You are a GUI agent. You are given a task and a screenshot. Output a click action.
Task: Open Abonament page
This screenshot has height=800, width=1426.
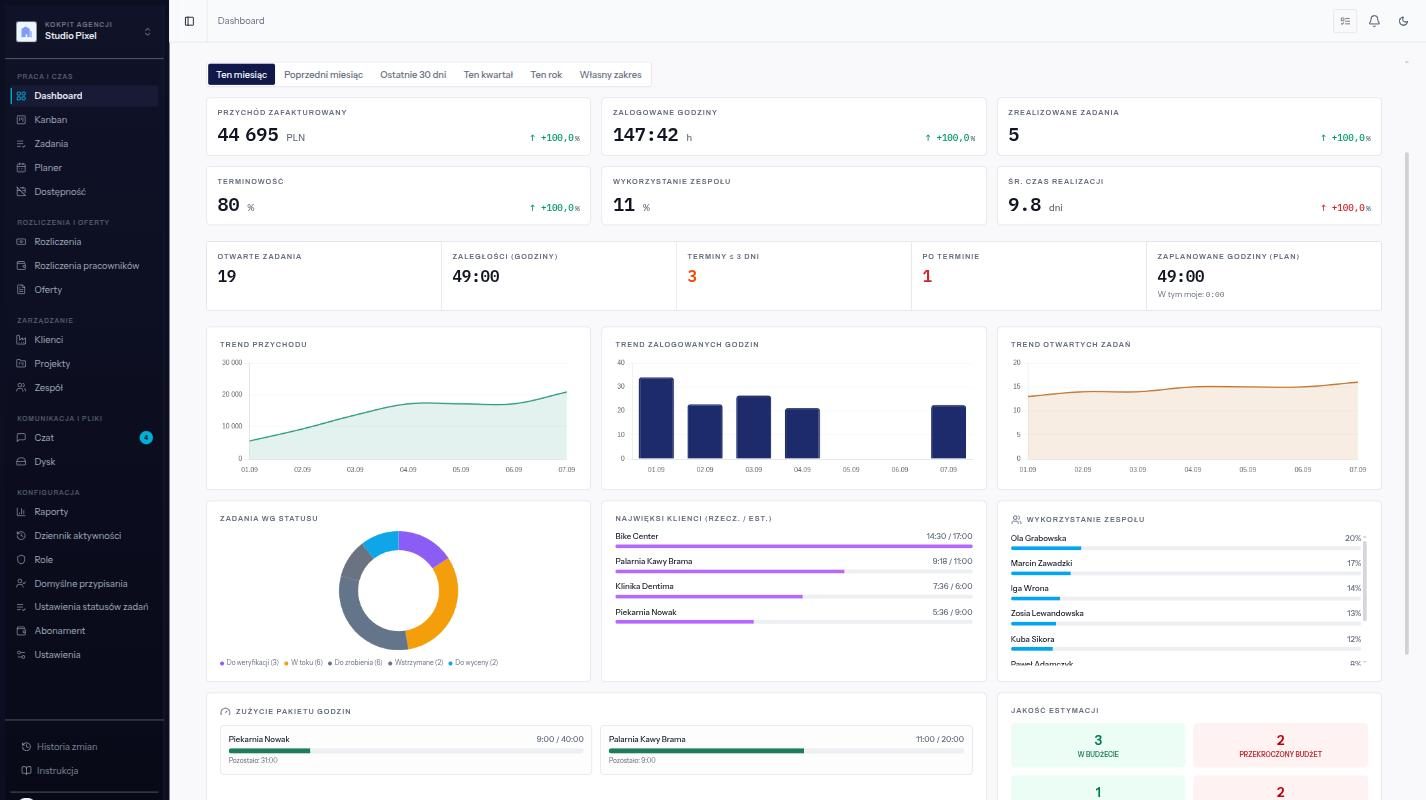(84, 631)
